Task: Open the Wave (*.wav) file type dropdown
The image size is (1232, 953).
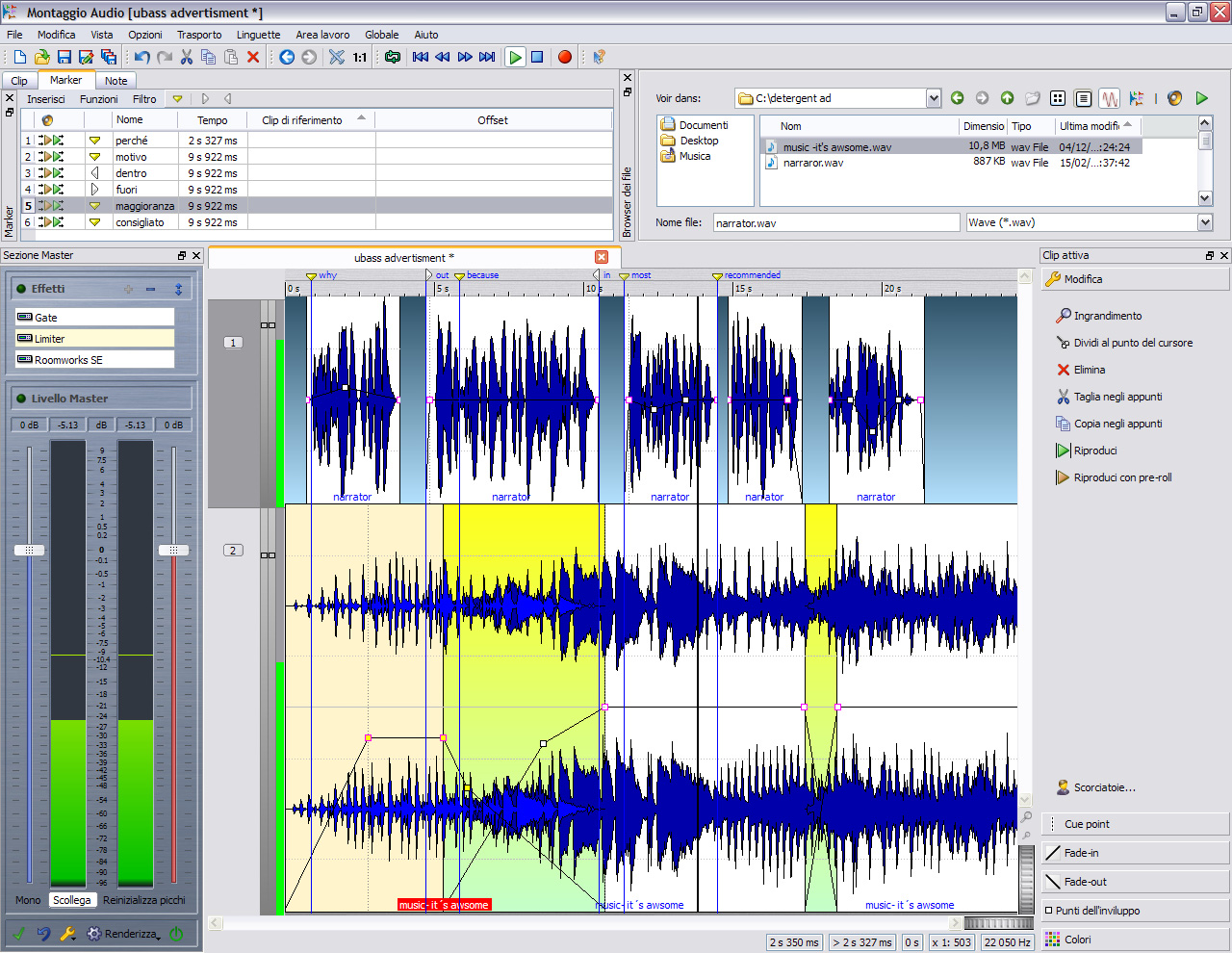Action: point(1205,222)
